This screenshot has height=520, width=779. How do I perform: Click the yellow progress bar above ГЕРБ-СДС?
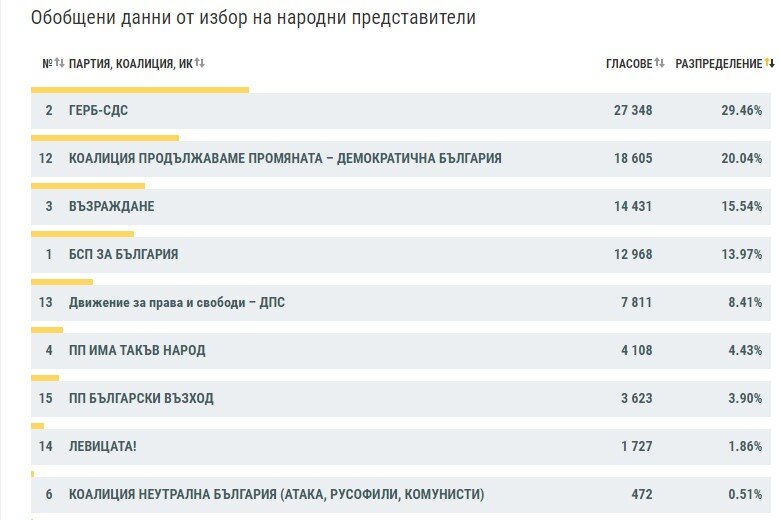pyautogui.click(x=140, y=90)
